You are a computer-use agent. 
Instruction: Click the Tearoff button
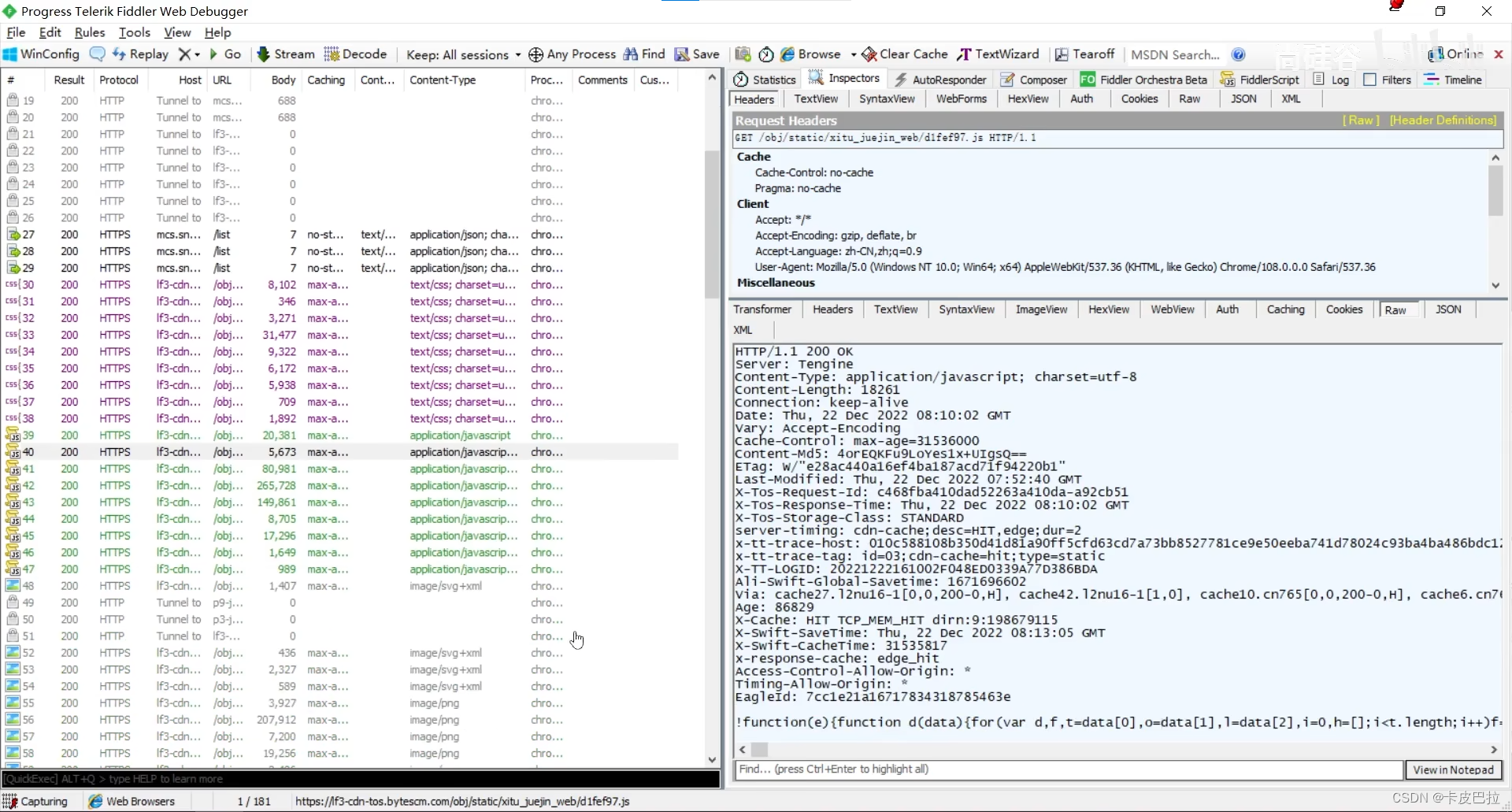click(1084, 54)
